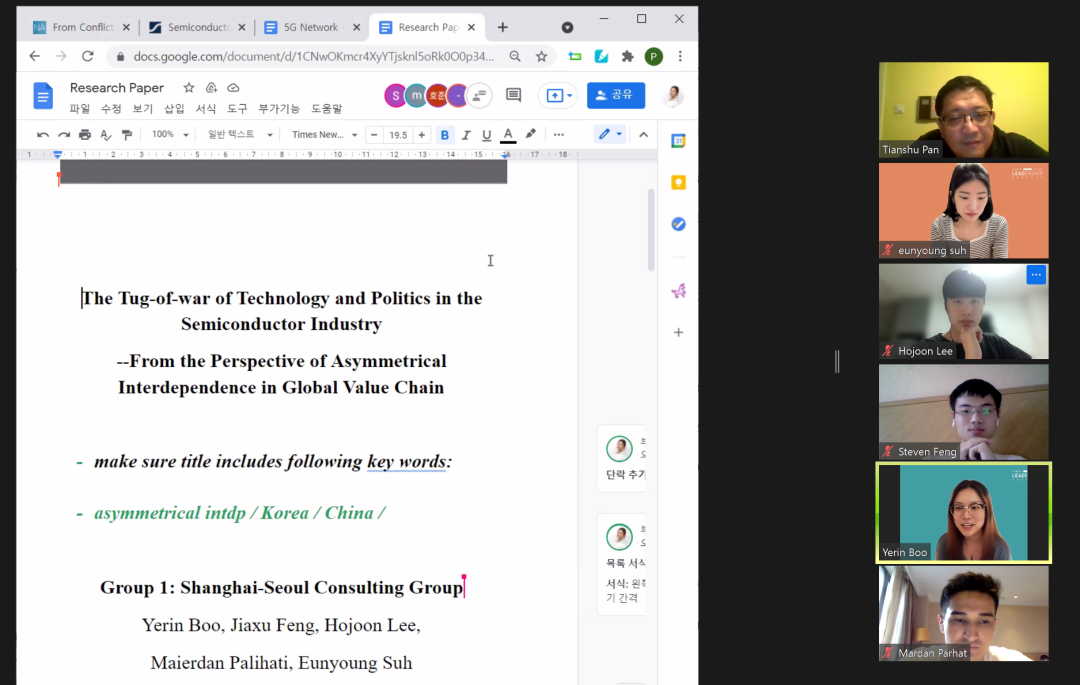Toggle italic formatting
The width and height of the screenshot is (1080, 685).
466,135
